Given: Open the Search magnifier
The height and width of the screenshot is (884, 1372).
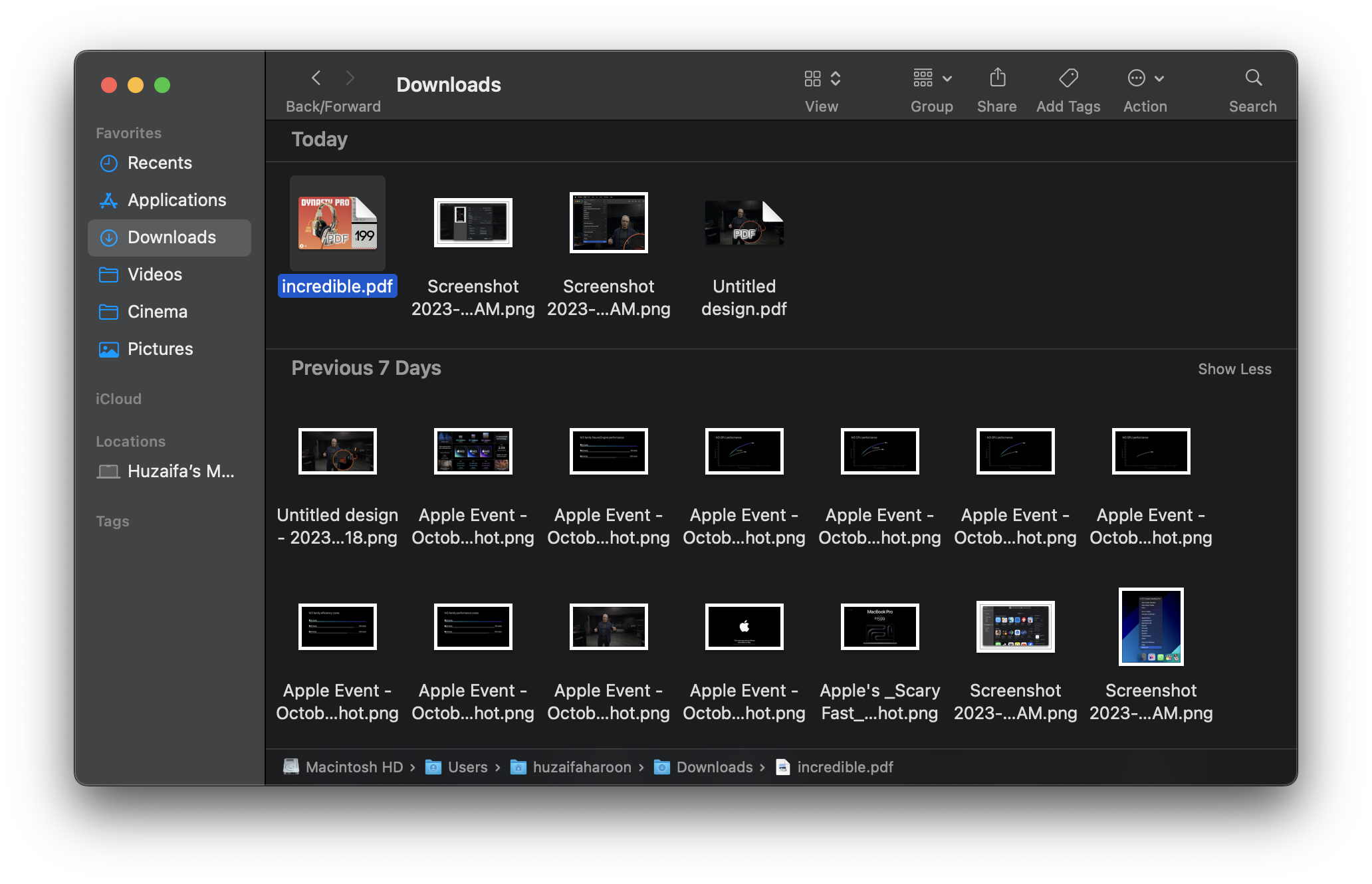Looking at the screenshot, I should coord(1253,78).
